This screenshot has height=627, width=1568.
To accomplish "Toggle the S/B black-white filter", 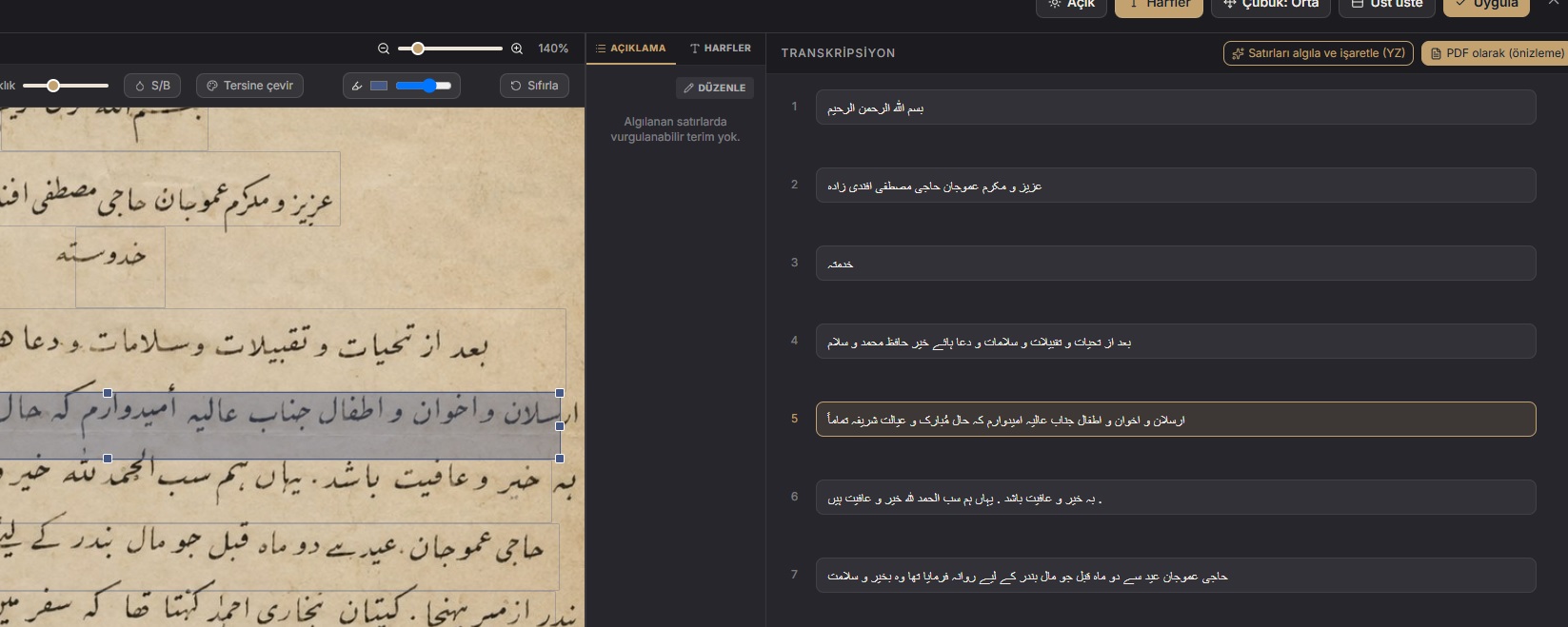I will (x=152, y=86).
